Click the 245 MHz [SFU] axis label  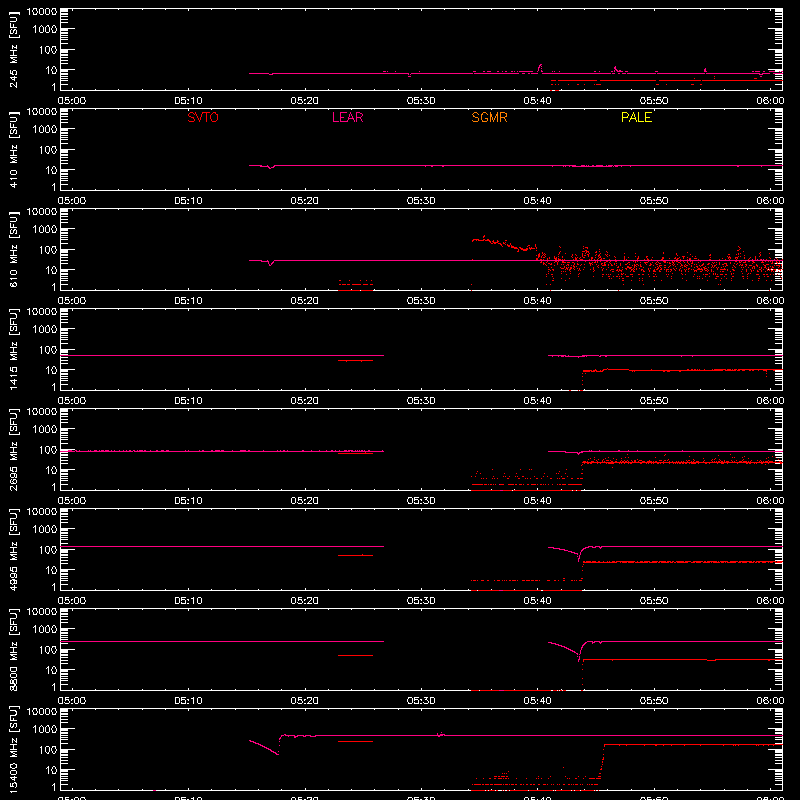(14, 51)
